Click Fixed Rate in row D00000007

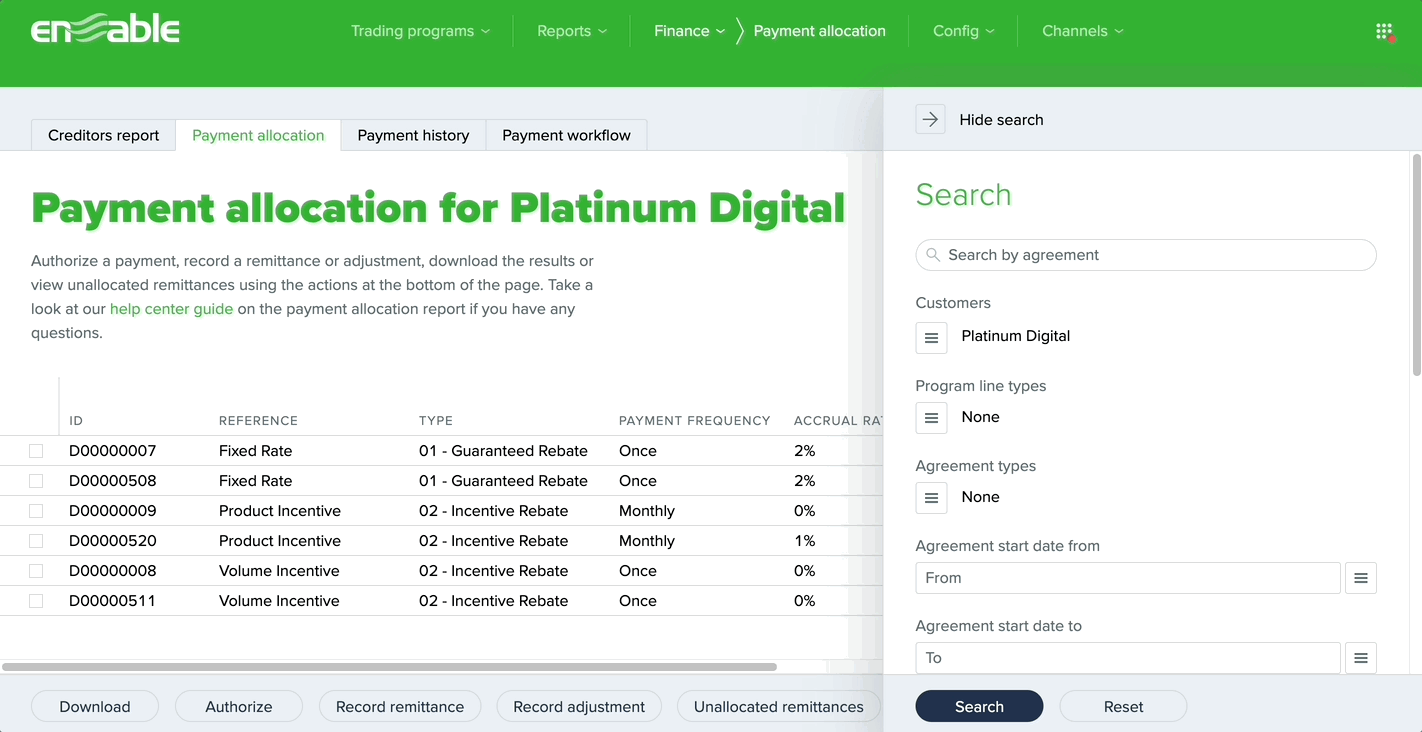pyautogui.click(x=256, y=451)
